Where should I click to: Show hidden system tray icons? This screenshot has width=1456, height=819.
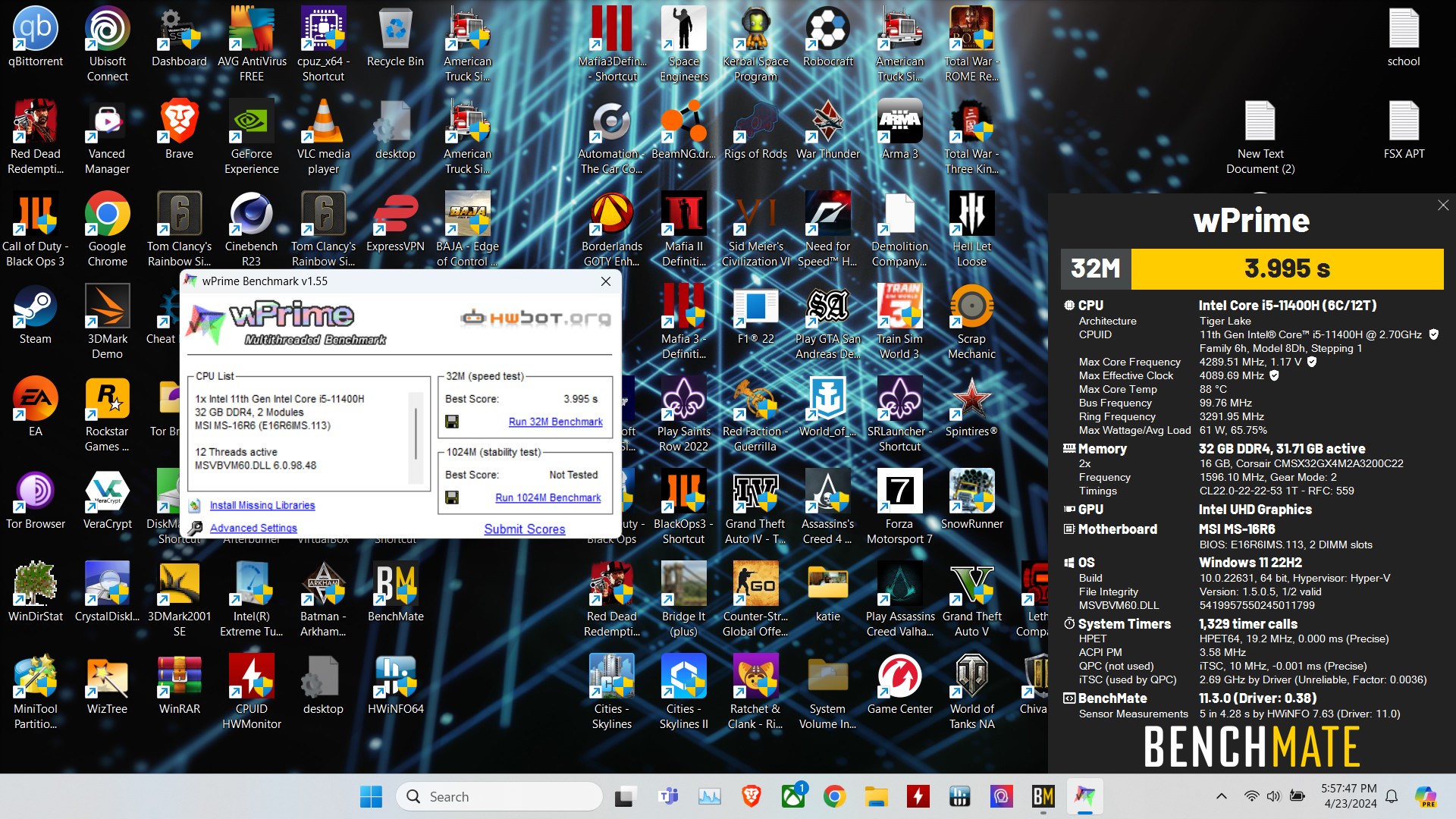point(1221,796)
